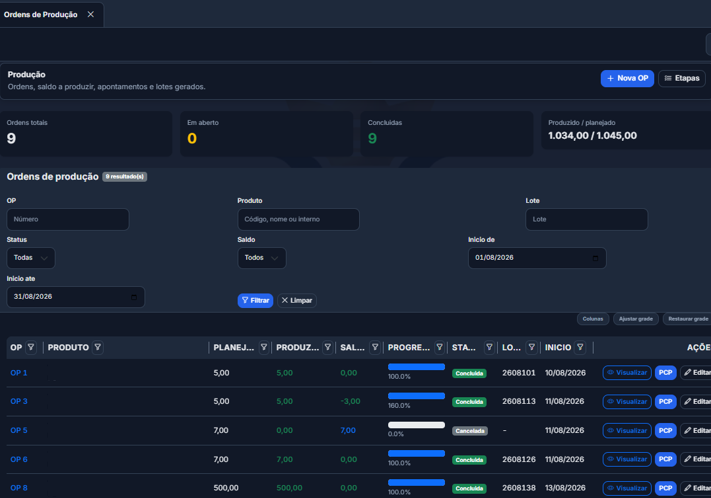The image size is (711, 498).
Task: Open calendar picker for Início até date
Action: 134,297
